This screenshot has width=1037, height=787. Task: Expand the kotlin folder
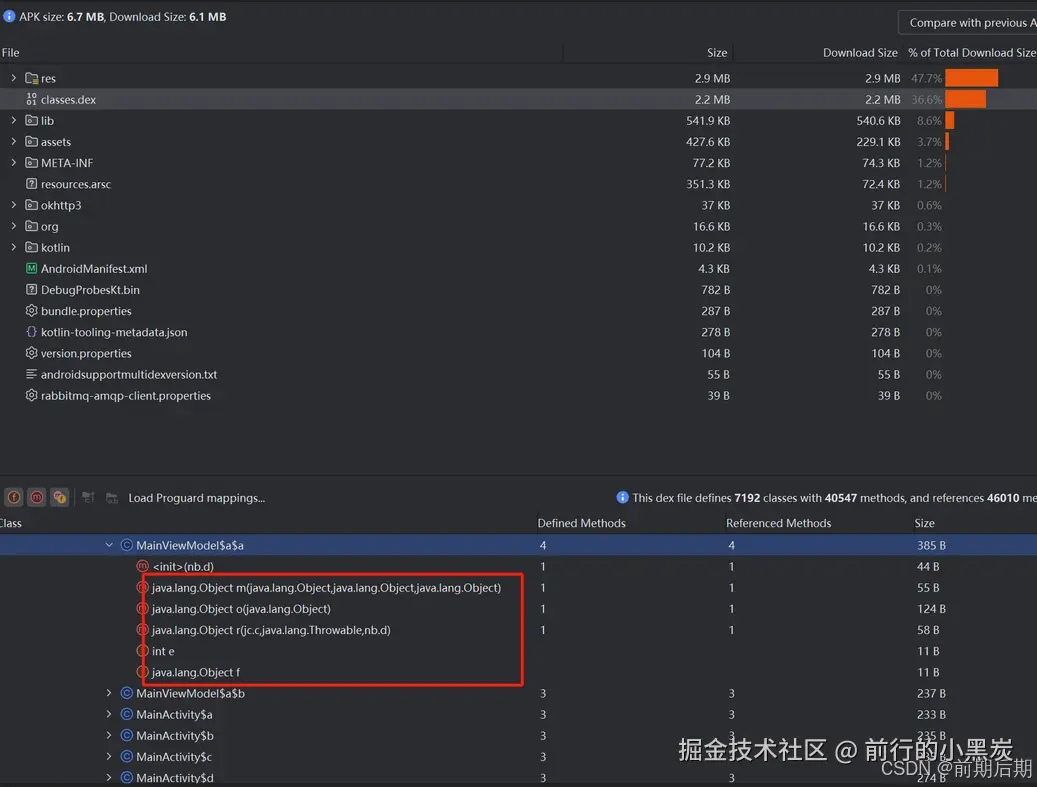(13, 247)
